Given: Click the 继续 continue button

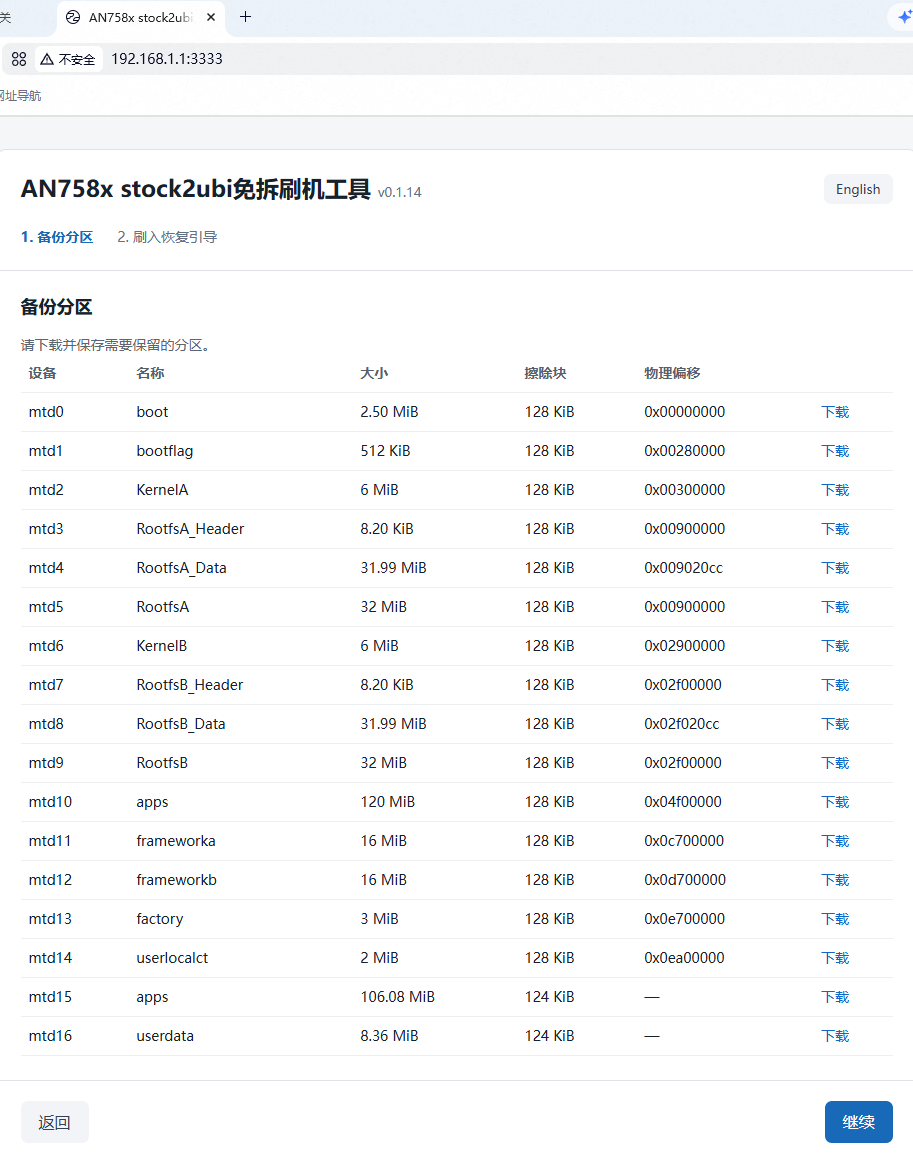Looking at the screenshot, I should coord(858,1122).
